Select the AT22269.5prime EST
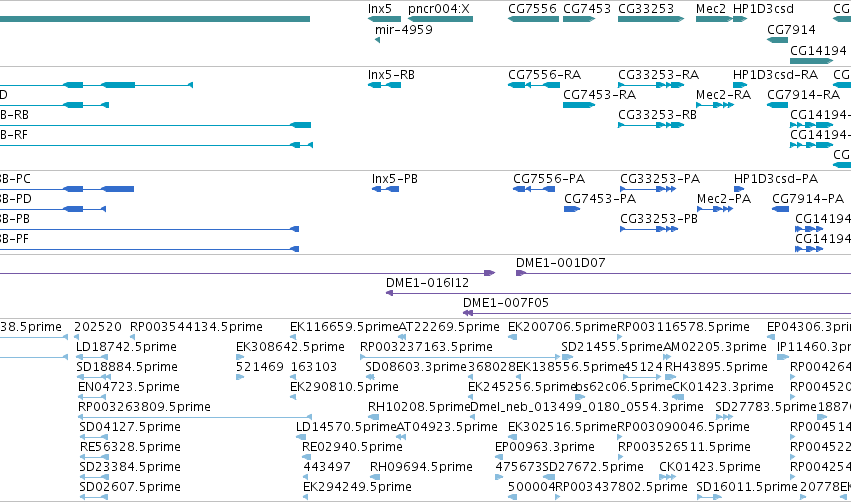The width and height of the screenshot is (851, 502). (x=402, y=337)
